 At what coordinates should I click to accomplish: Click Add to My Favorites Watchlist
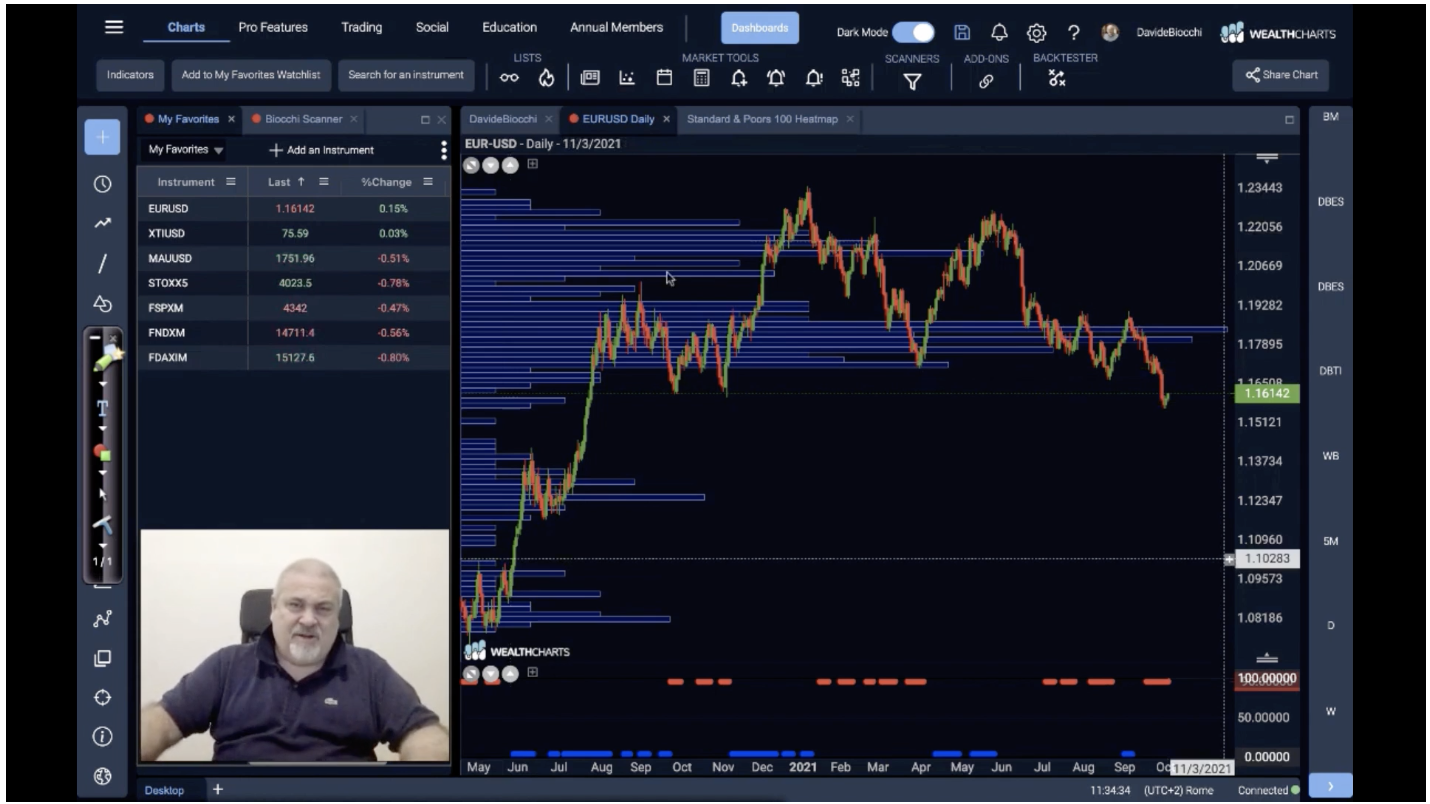coord(251,75)
